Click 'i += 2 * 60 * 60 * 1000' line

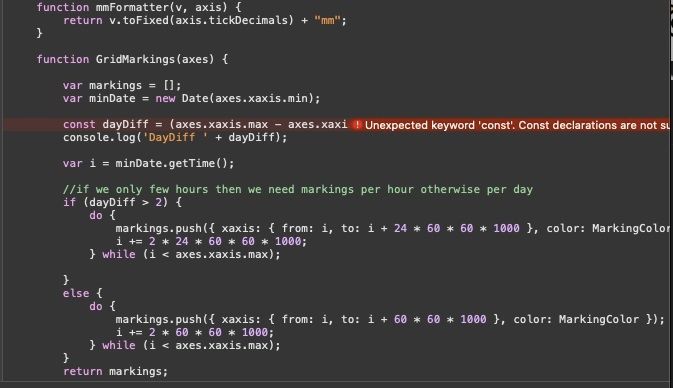tap(194, 332)
